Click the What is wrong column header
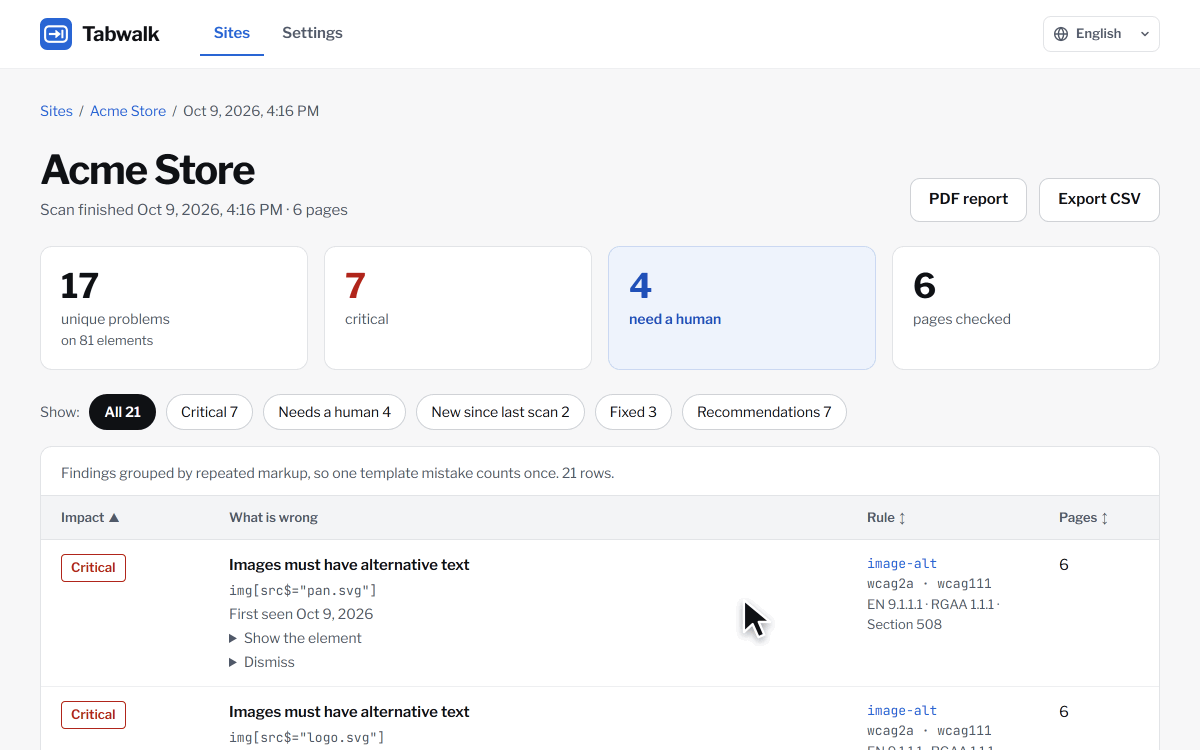1200x750 pixels. click(x=273, y=518)
